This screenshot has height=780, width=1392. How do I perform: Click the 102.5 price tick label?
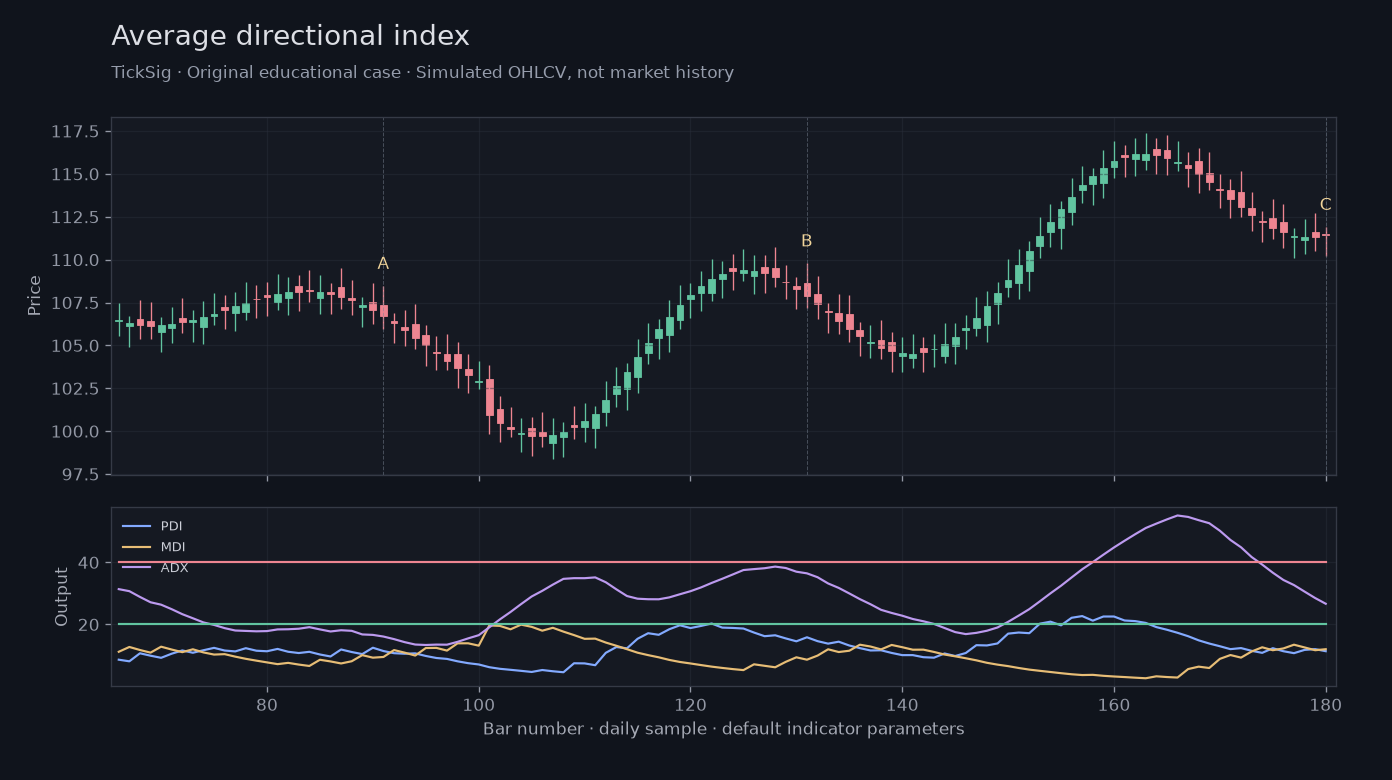[x=75, y=389]
